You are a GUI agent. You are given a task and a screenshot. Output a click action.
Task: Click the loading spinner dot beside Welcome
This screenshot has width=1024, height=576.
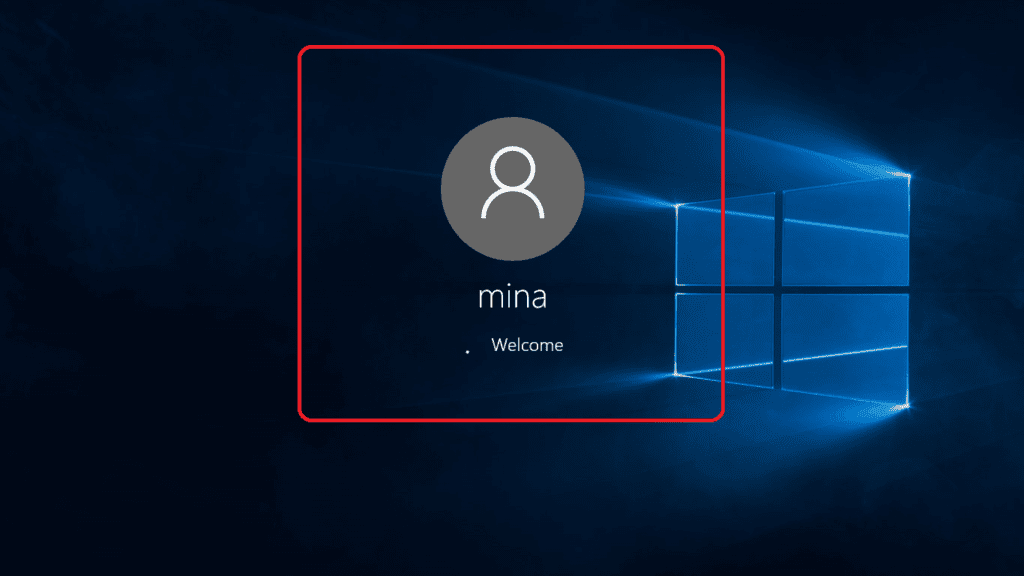[x=468, y=351]
